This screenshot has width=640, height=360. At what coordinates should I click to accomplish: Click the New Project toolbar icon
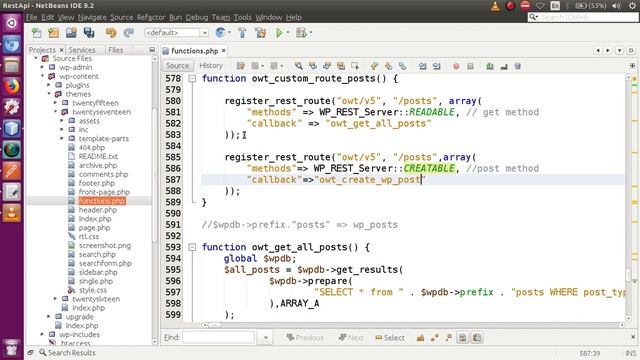point(53,33)
